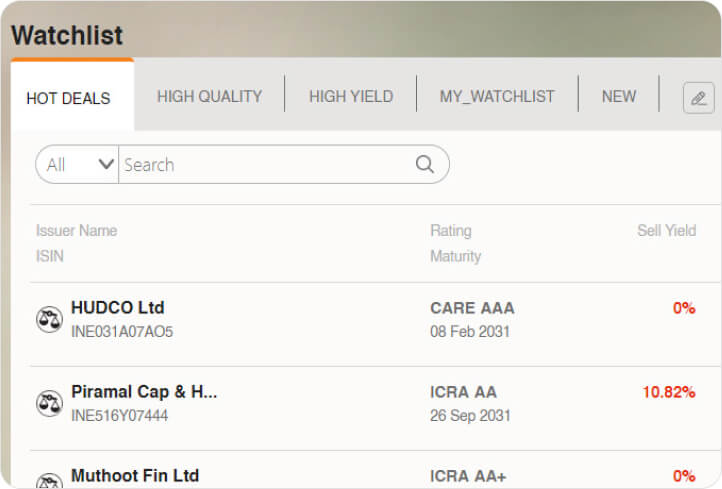The width and height of the screenshot is (722, 489).
Task: Click the Issuer Name column header
Action: click(76, 231)
